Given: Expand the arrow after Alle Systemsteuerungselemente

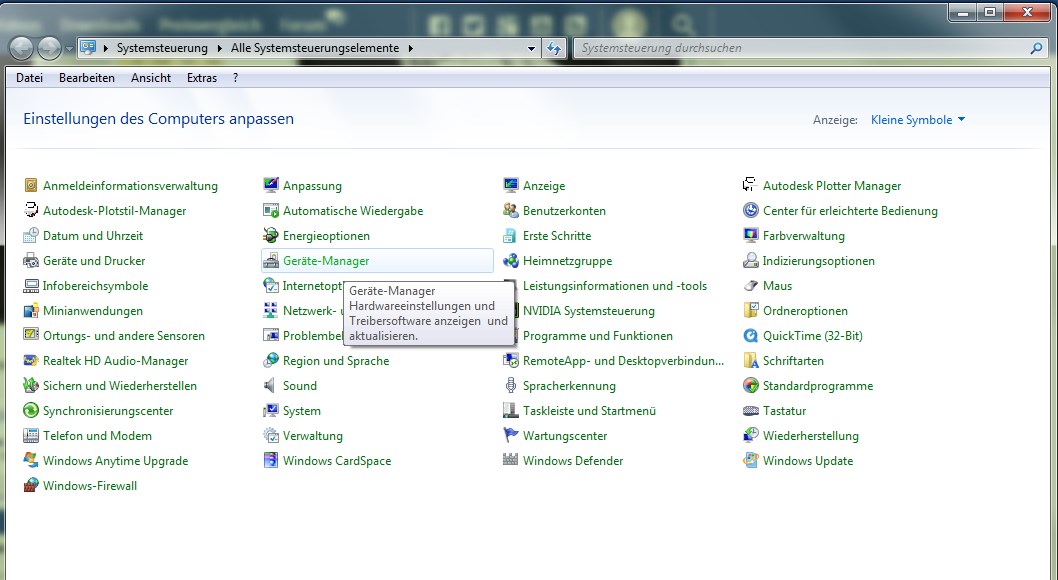Looking at the screenshot, I should [x=410, y=49].
